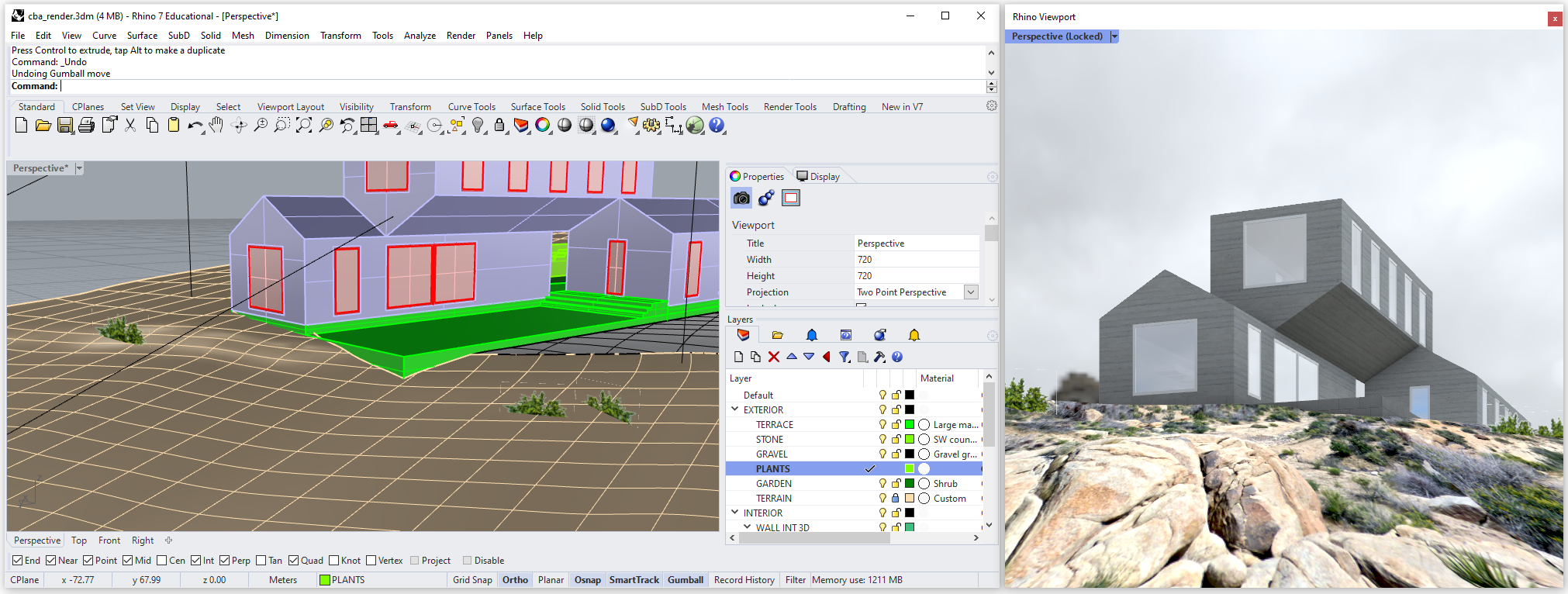The image size is (1568, 594).
Task: Click the layer filter funnel icon
Action: pos(844,357)
